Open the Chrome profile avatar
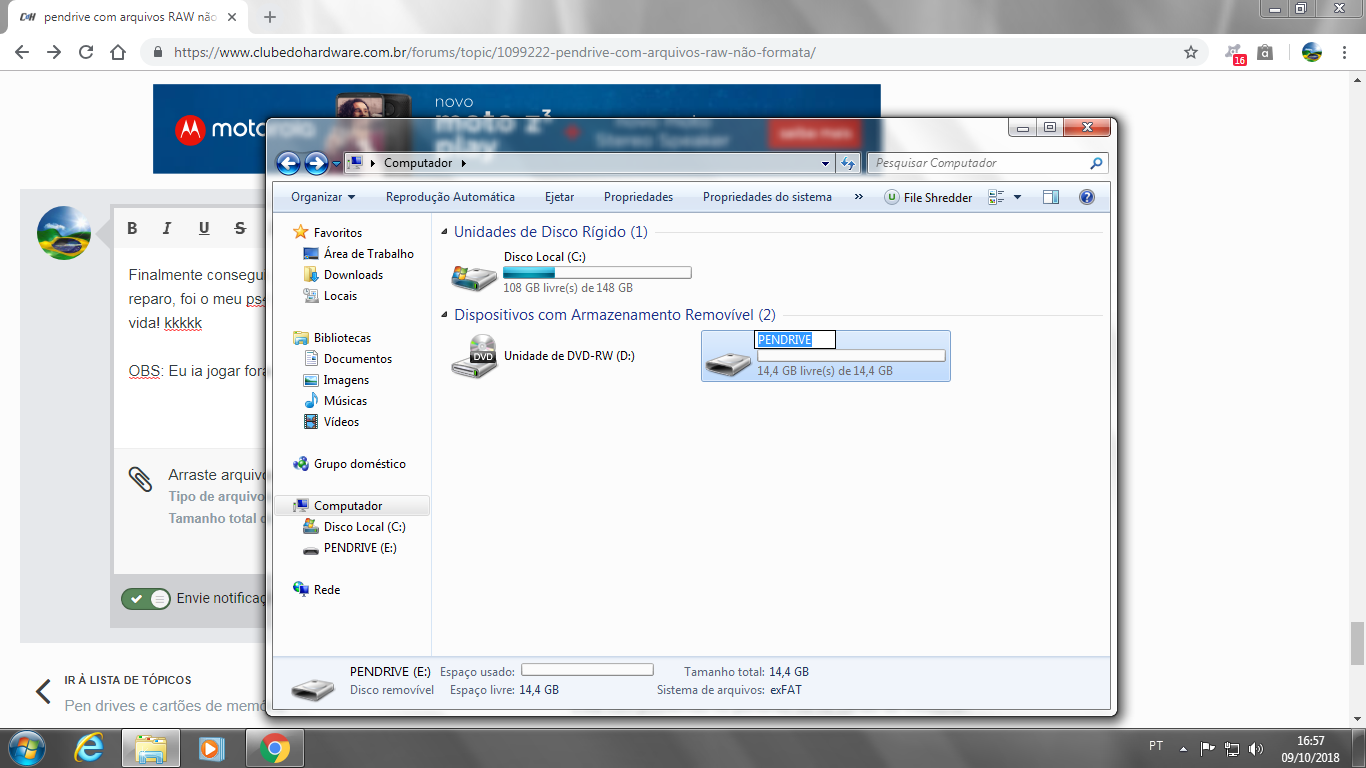The image size is (1366, 768). point(1312,52)
